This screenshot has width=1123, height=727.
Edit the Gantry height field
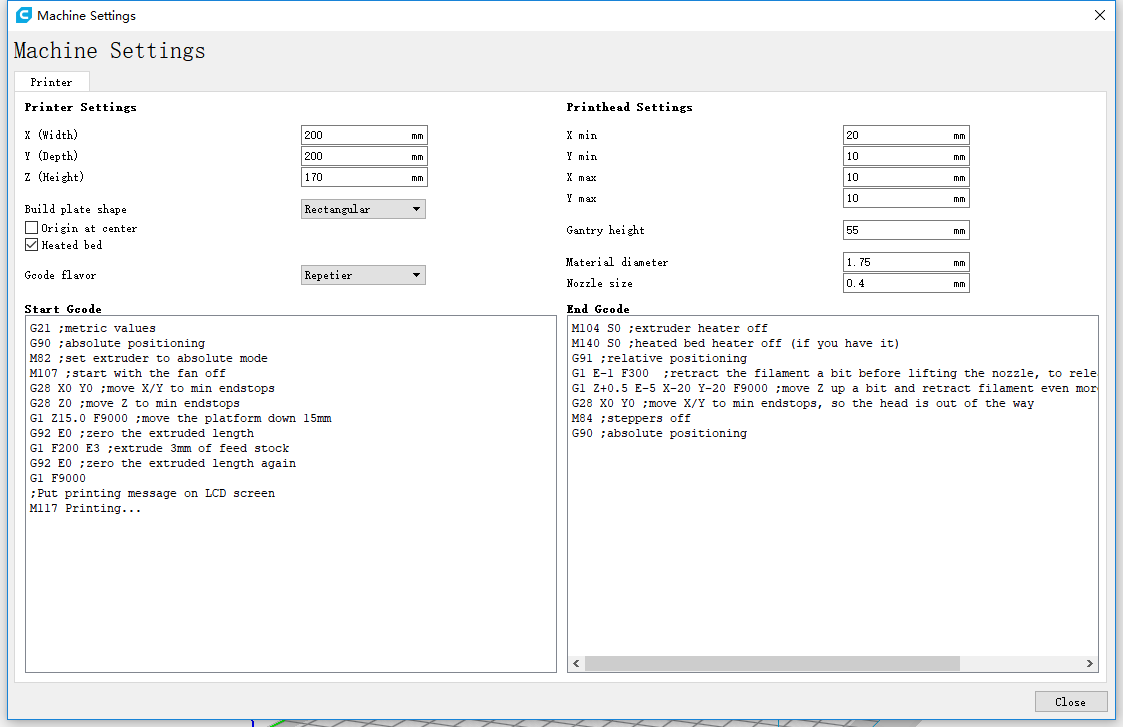click(897, 230)
